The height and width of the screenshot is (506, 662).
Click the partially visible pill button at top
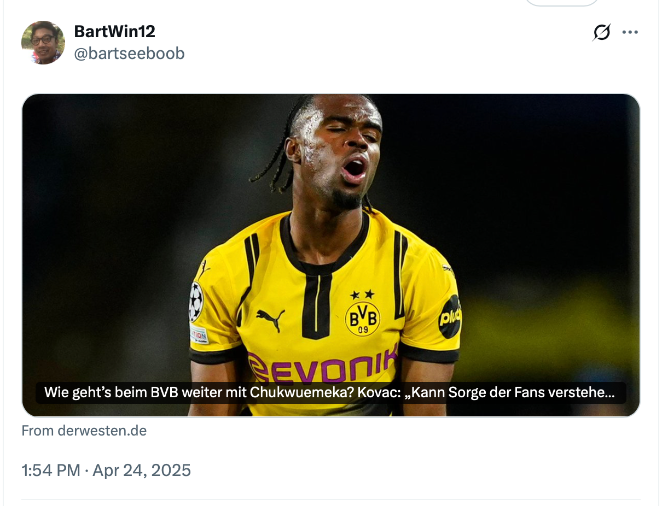click(562, 3)
